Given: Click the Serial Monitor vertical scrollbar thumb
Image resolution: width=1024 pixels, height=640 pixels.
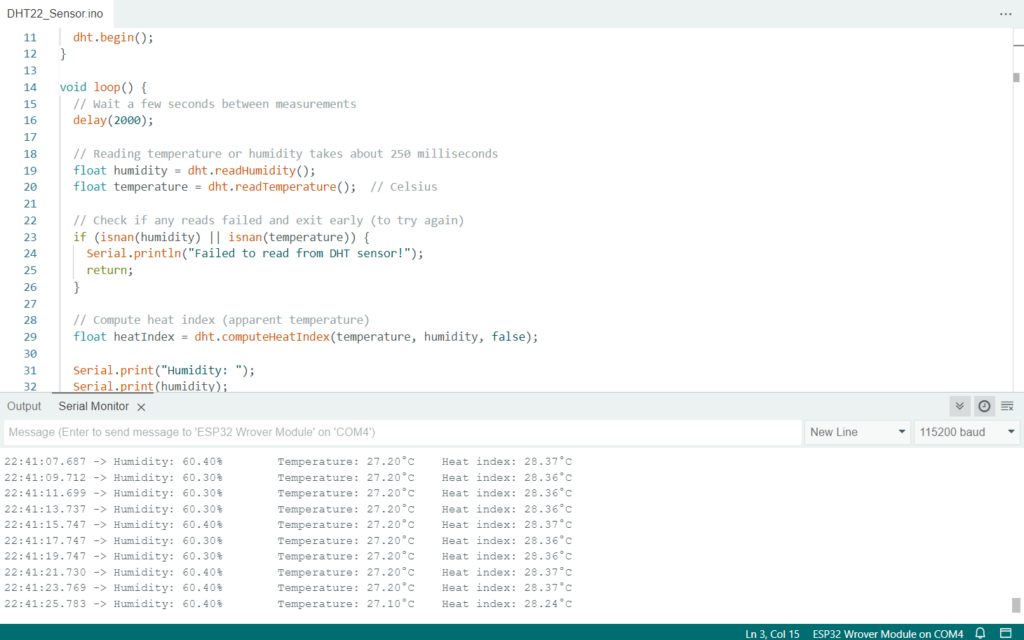Looking at the screenshot, I should point(1016,604).
